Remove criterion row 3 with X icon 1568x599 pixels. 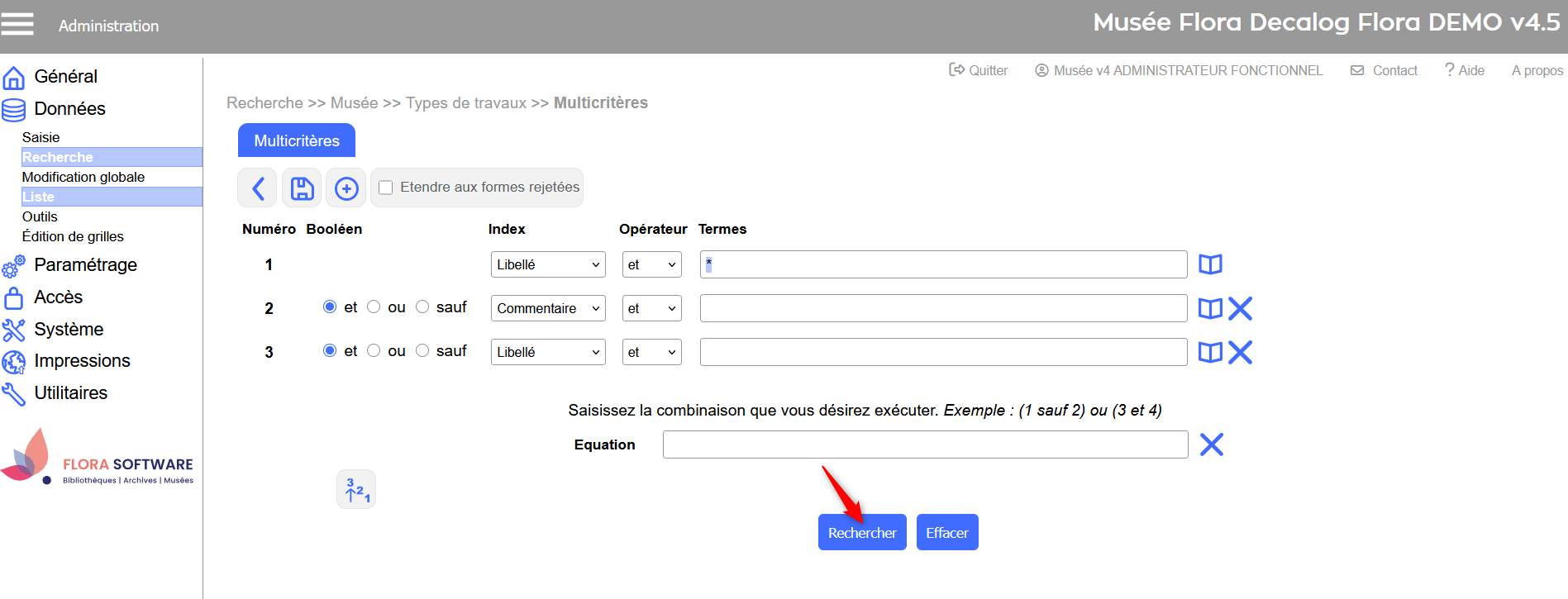pos(1240,352)
